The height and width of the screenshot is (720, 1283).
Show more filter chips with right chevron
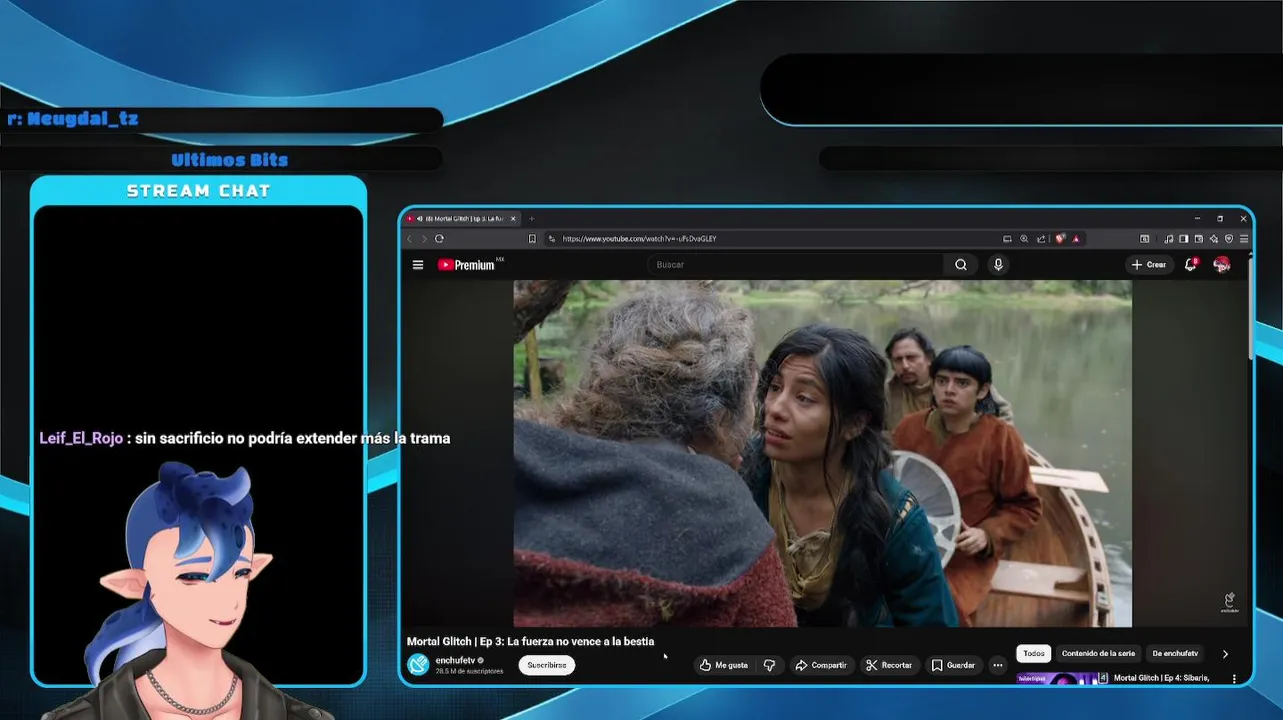pyautogui.click(x=1225, y=654)
